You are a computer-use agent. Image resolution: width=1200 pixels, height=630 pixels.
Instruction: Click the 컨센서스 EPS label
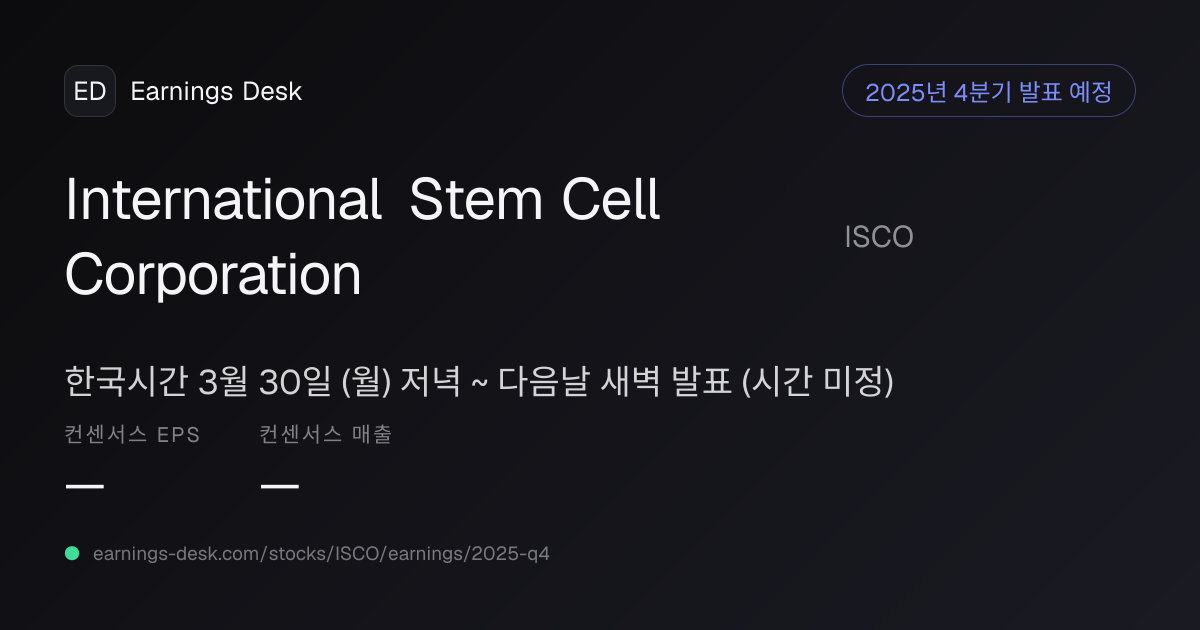click(132, 435)
